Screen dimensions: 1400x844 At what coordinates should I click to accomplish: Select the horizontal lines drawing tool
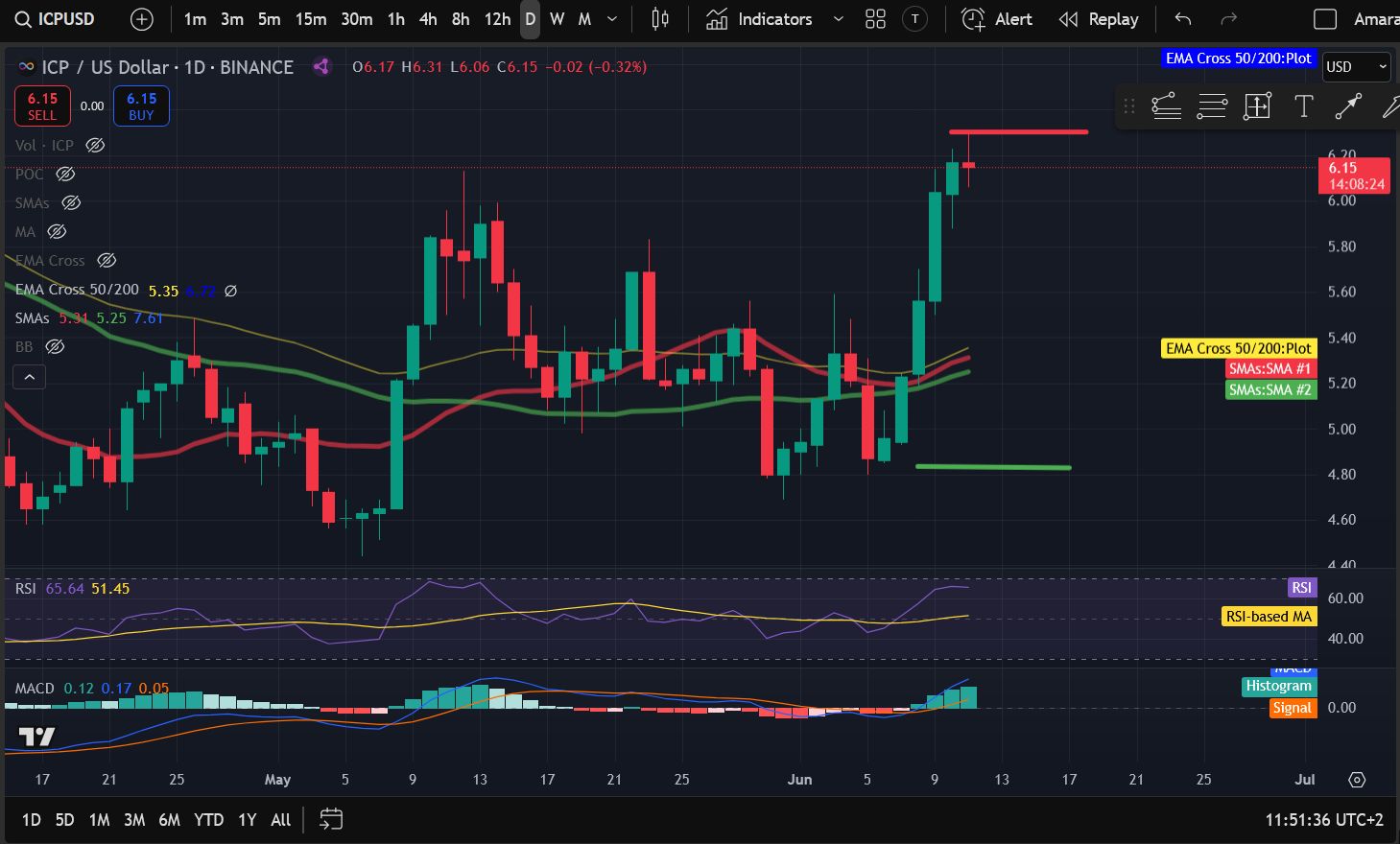pyautogui.click(x=1212, y=106)
